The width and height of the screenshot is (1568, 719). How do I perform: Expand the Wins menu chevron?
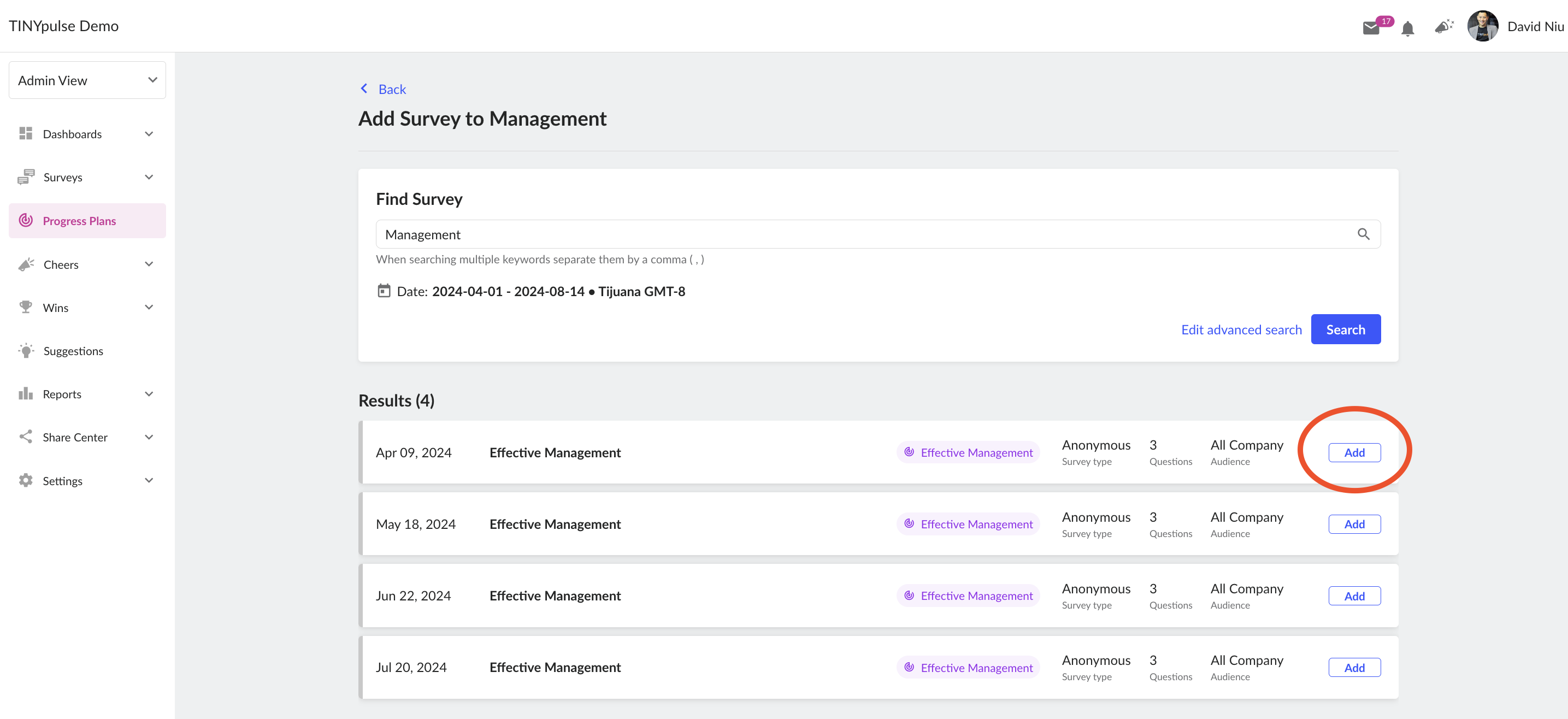click(x=149, y=307)
